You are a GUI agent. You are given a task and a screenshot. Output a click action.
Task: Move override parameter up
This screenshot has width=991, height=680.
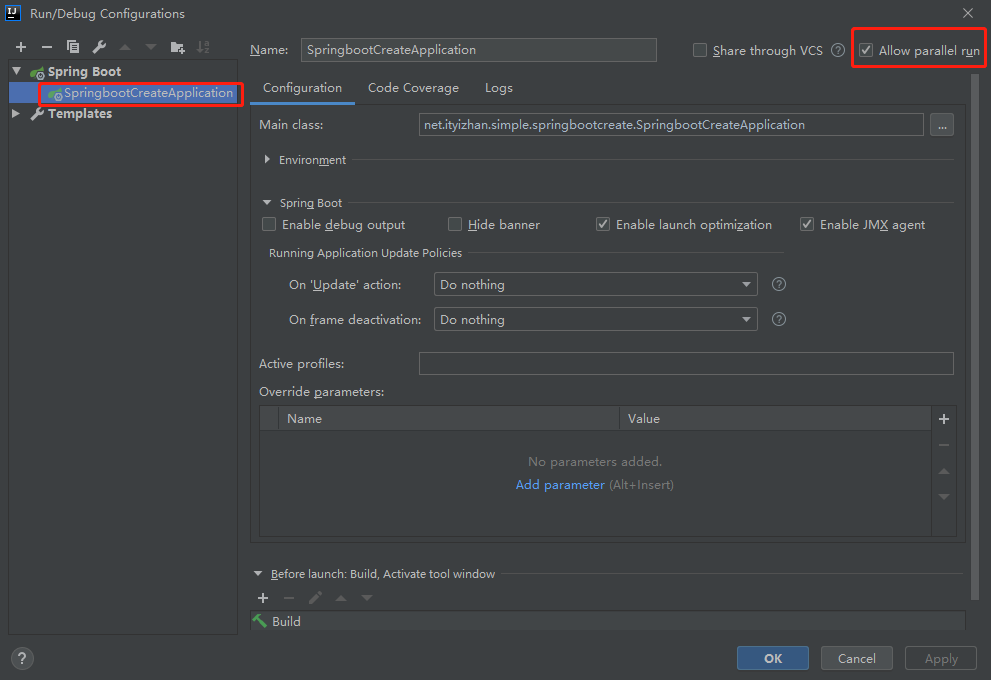(944, 471)
